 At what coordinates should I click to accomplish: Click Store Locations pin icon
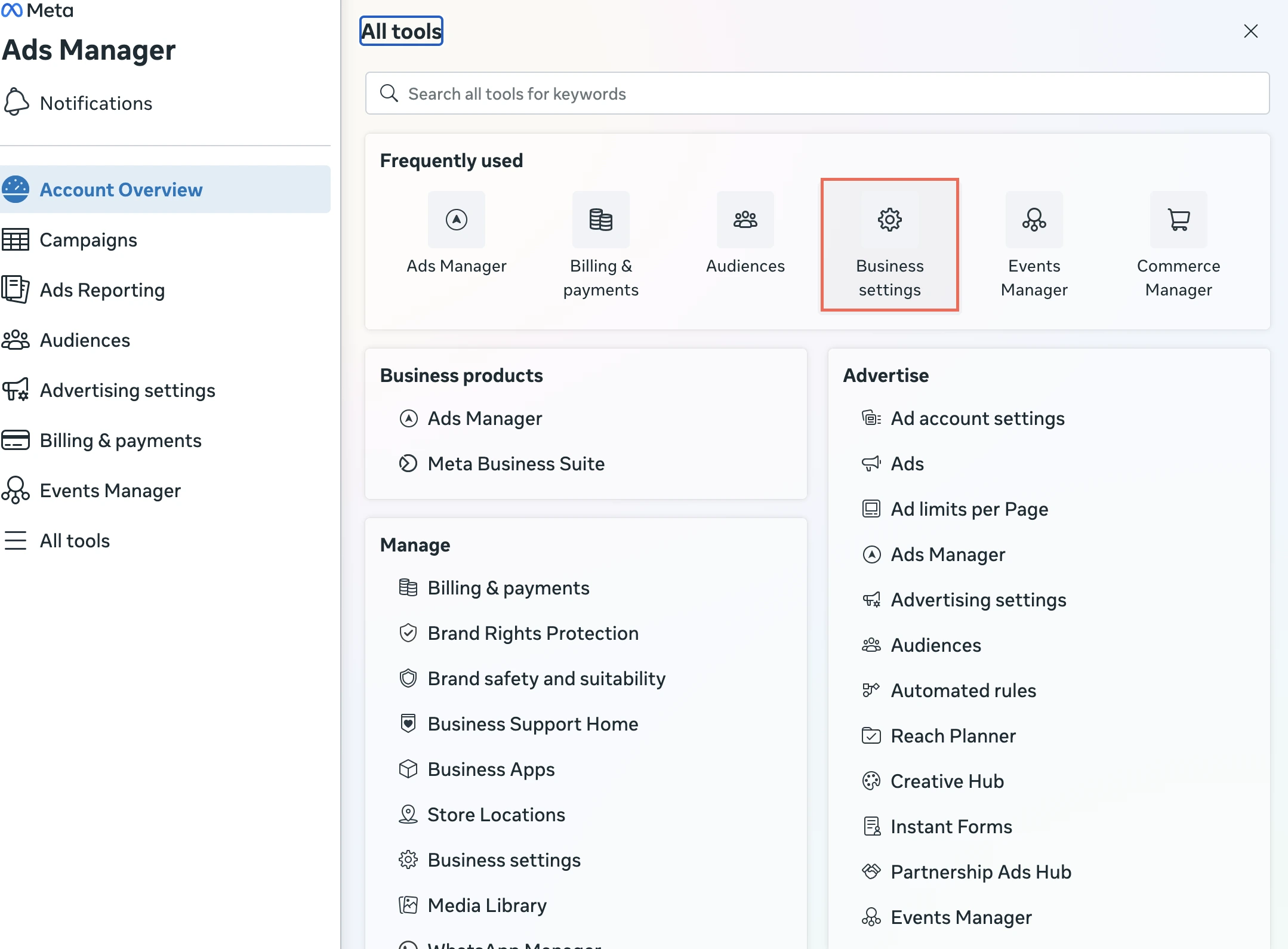408,814
